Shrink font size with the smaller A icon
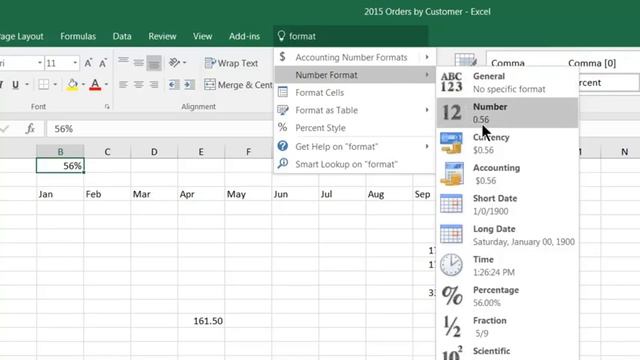640x360 pixels. (x=103, y=63)
